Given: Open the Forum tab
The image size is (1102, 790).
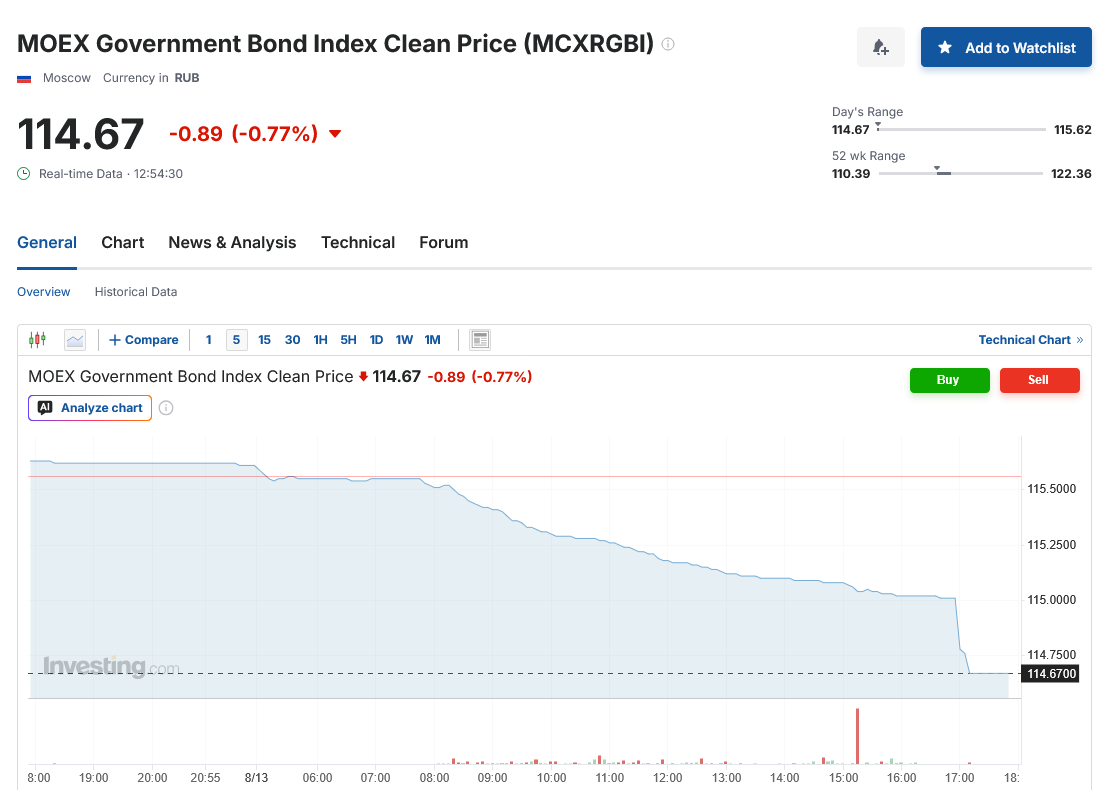Looking at the screenshot, I should coord(443,242).
